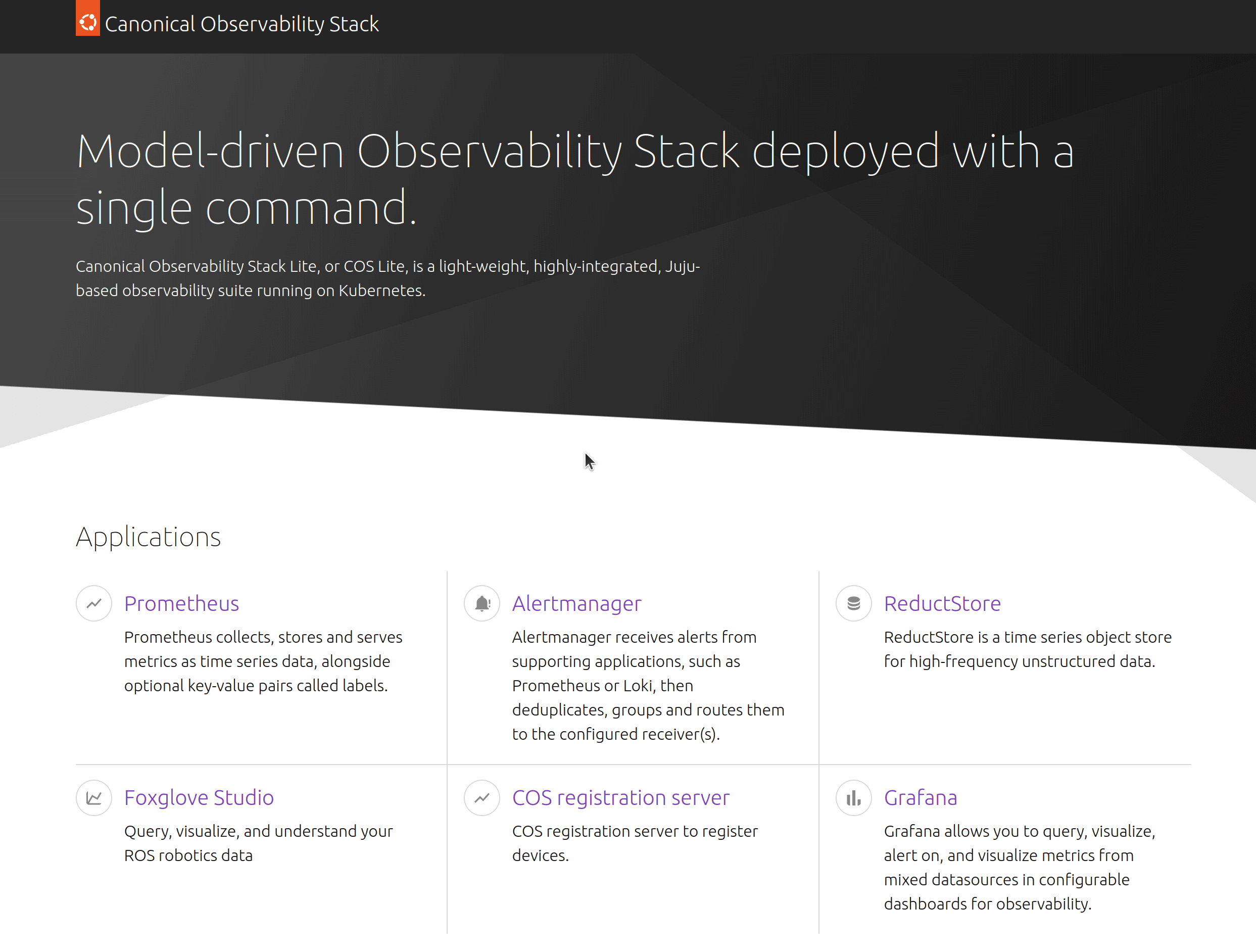Click the Alertmanager description paragraph

click(x=647, y=685)
